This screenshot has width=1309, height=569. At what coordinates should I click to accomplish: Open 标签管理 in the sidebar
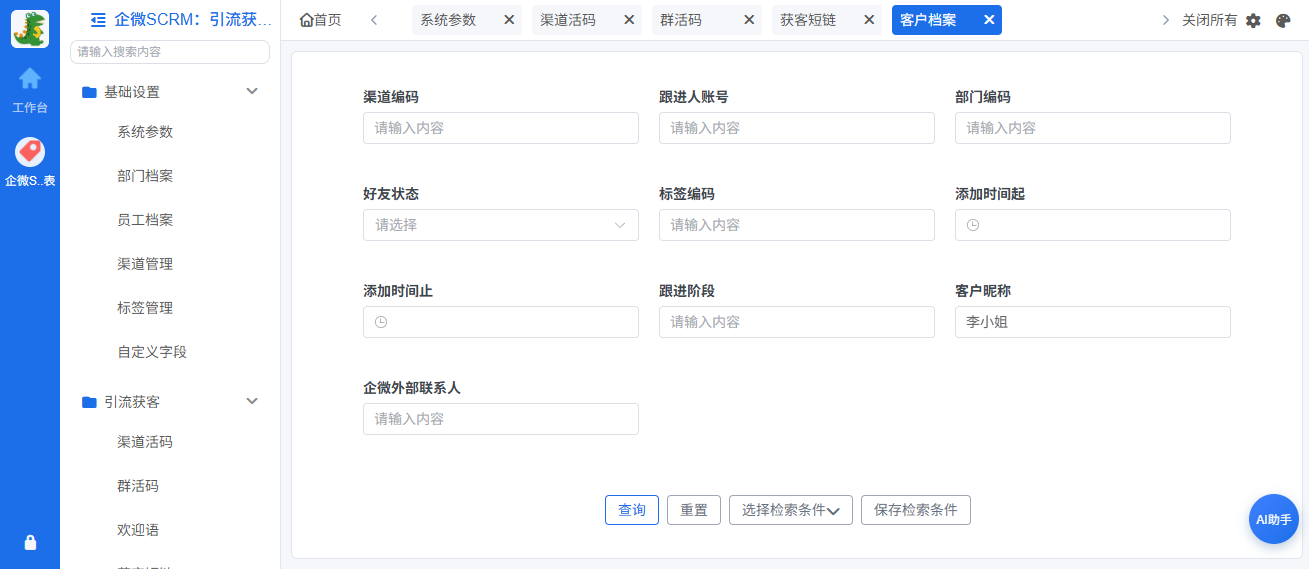pyautogui.click(x=145, y=308)
